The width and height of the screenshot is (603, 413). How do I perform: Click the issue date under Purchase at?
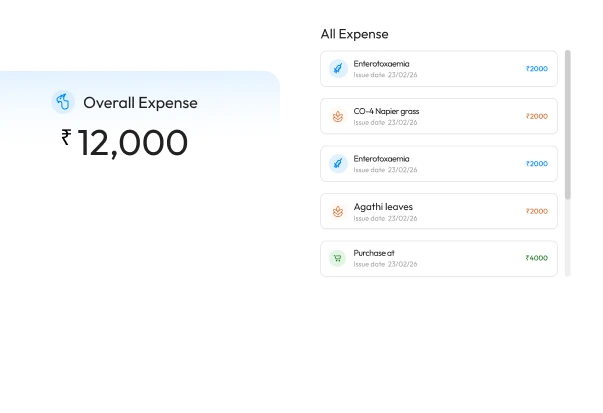coord(385,264)
